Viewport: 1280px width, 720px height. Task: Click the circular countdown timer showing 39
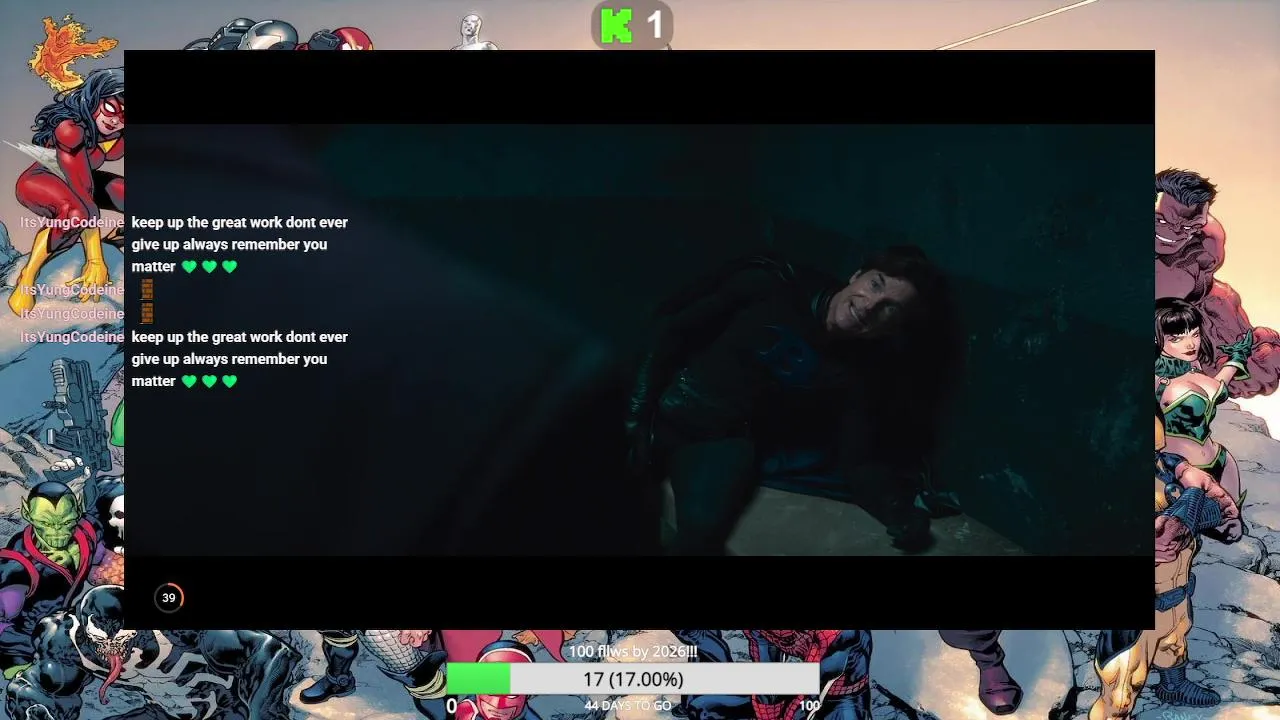coord(169,598)
